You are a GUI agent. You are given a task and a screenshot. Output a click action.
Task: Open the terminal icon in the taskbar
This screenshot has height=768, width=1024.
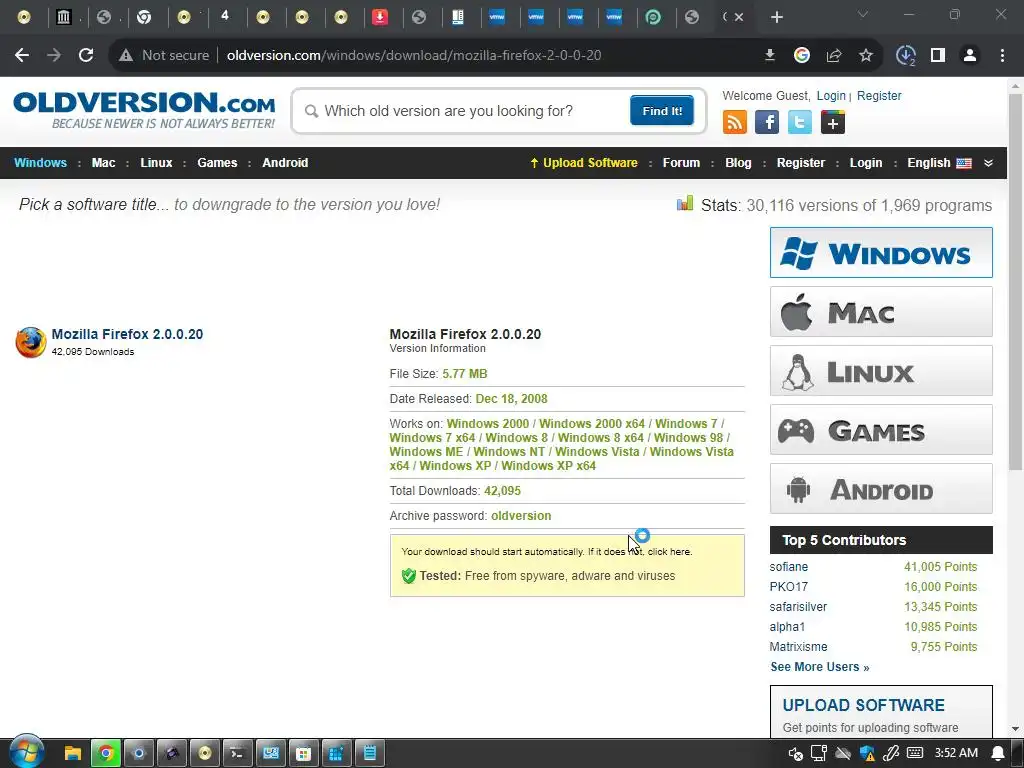[x=237, y=754]
